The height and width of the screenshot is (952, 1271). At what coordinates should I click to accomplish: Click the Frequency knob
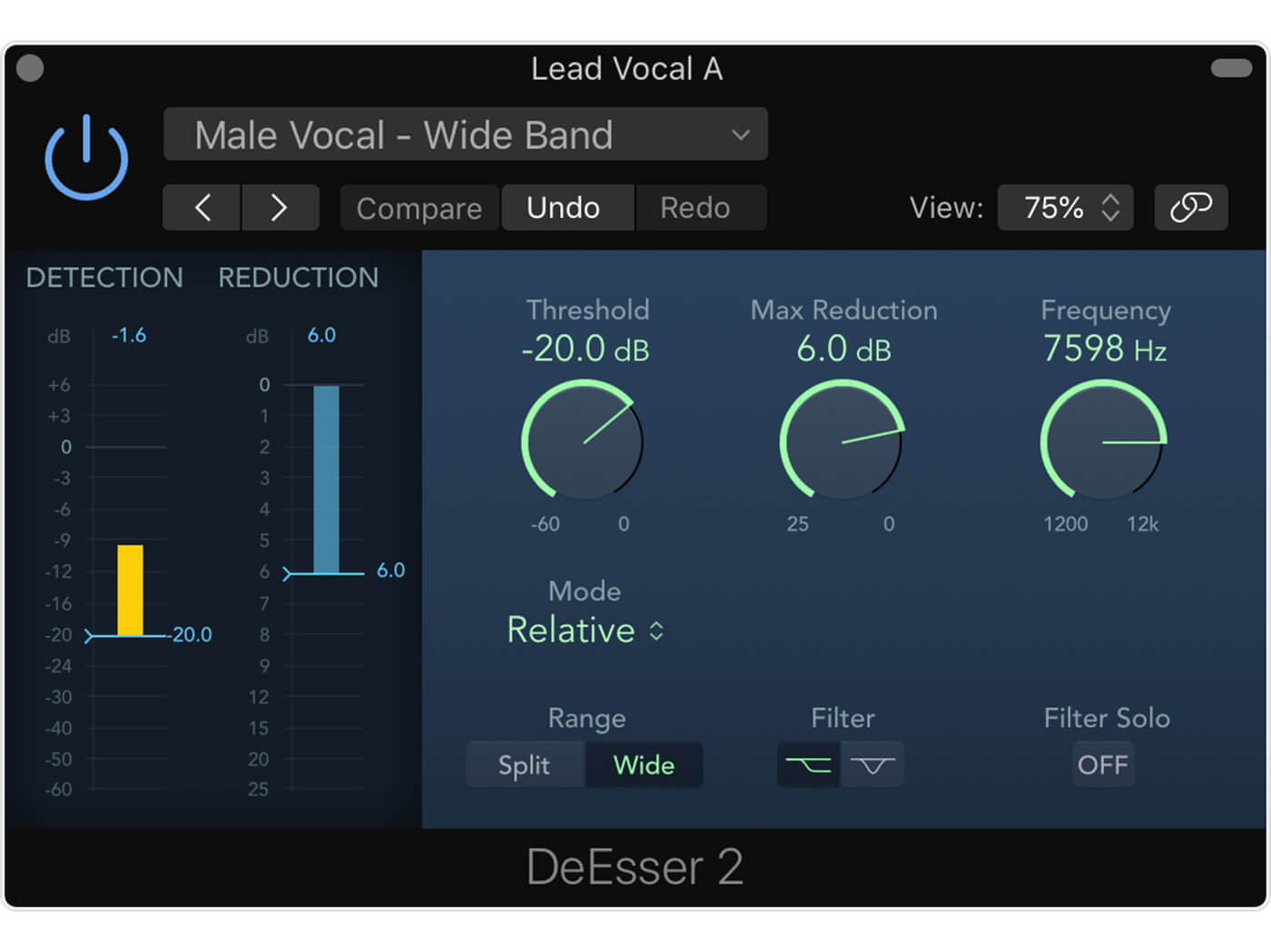tap(1103, 440)
